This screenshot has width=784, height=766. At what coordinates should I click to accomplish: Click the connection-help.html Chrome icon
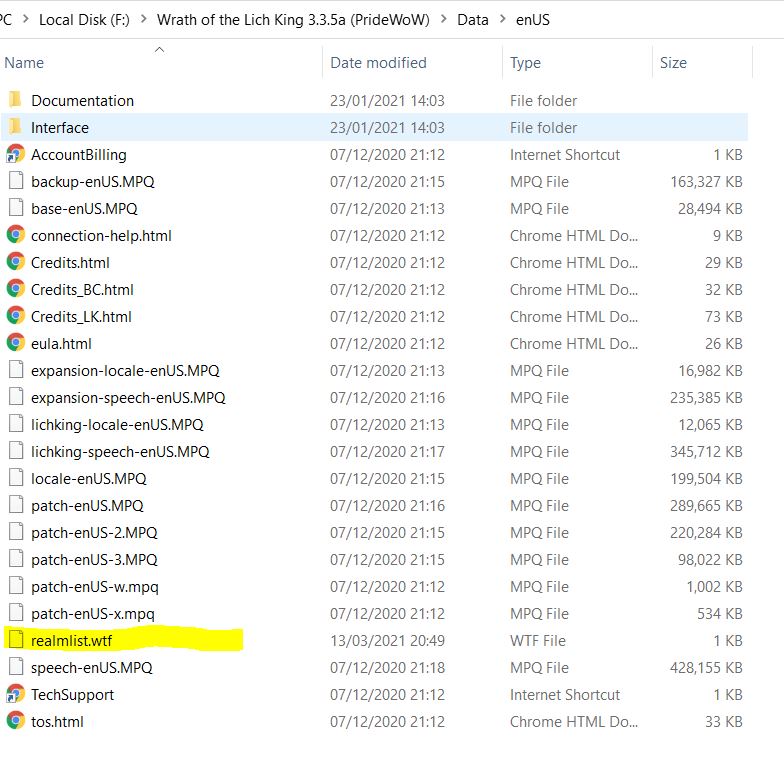pos(16,234)
